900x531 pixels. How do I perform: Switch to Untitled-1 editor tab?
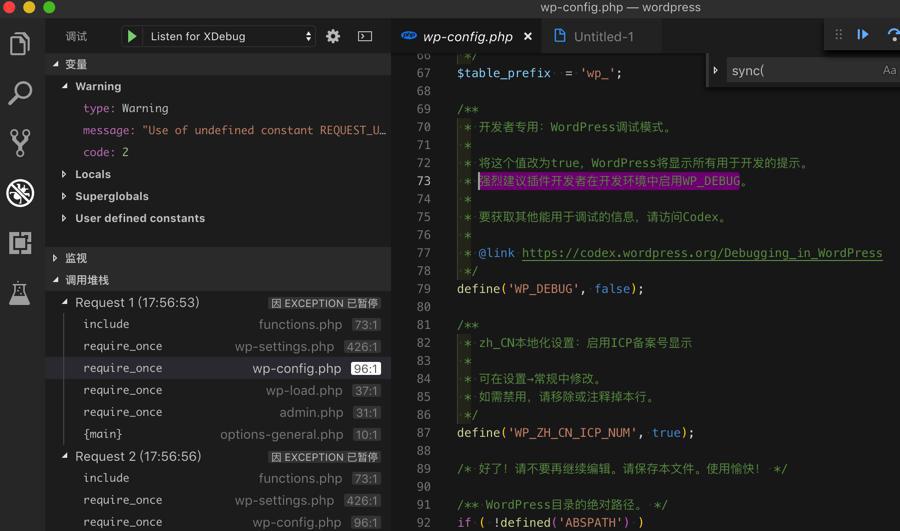[601, 36]
